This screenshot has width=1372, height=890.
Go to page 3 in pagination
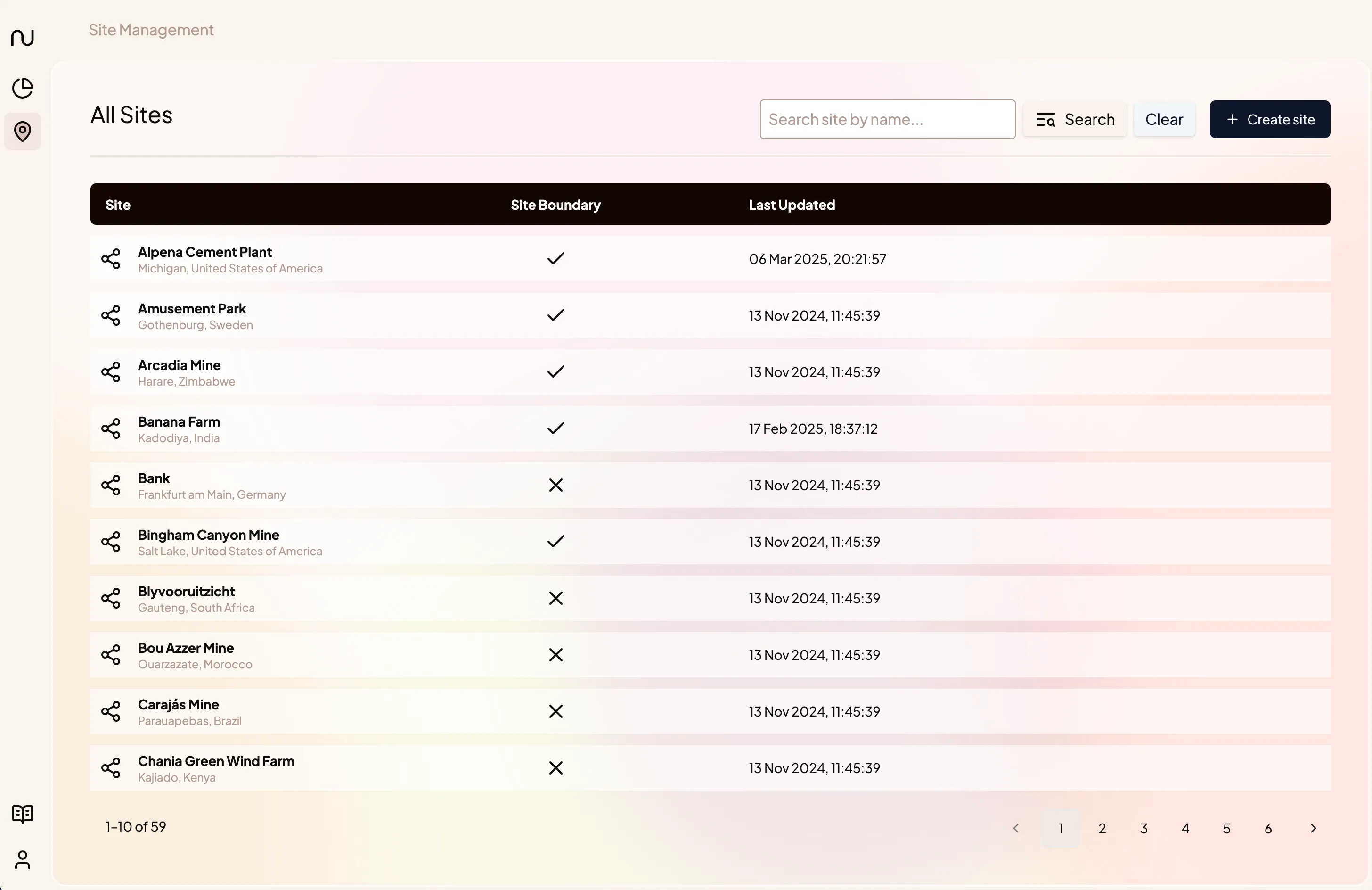1143,828
